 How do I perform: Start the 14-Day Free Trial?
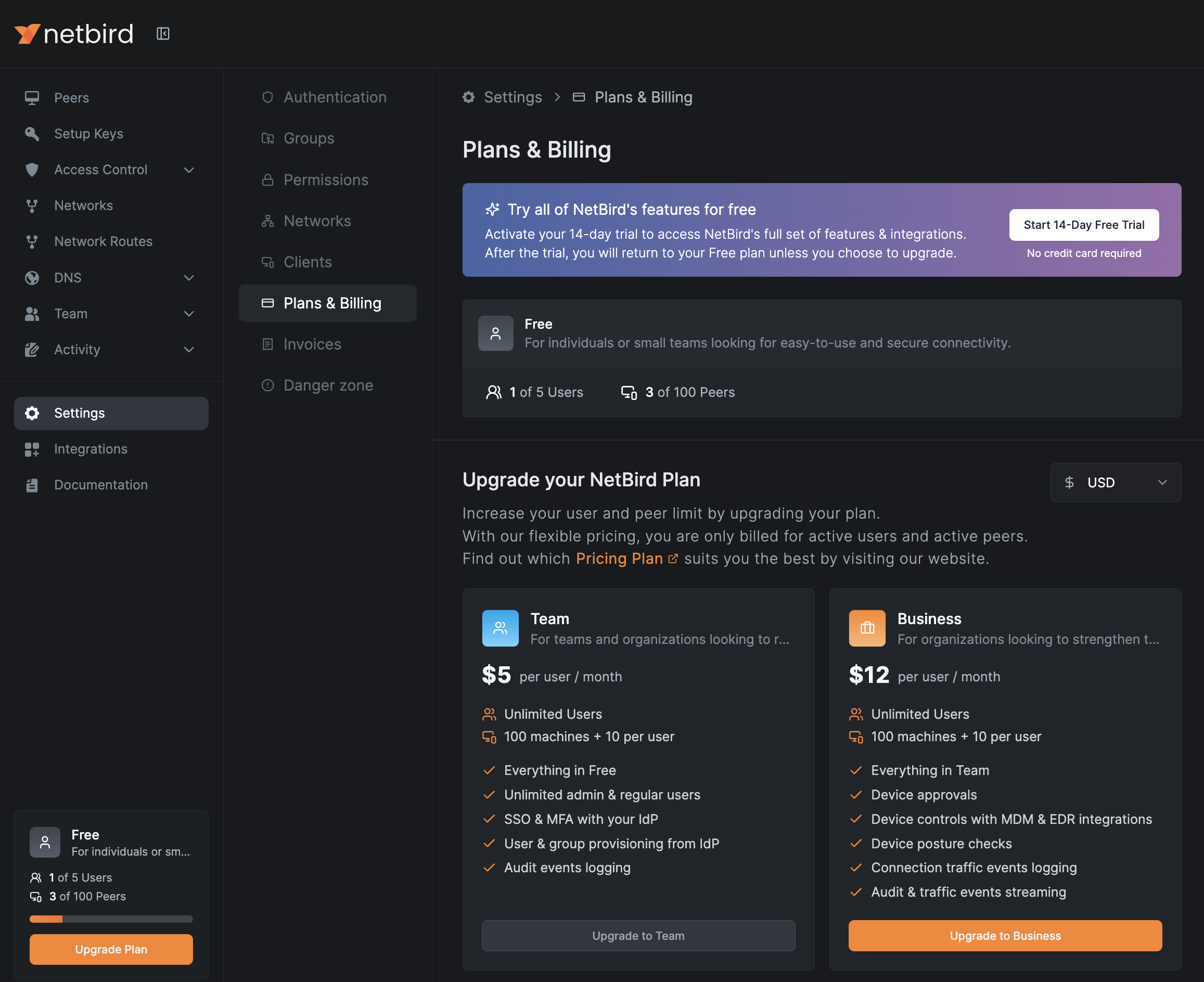pos(1083,225)
